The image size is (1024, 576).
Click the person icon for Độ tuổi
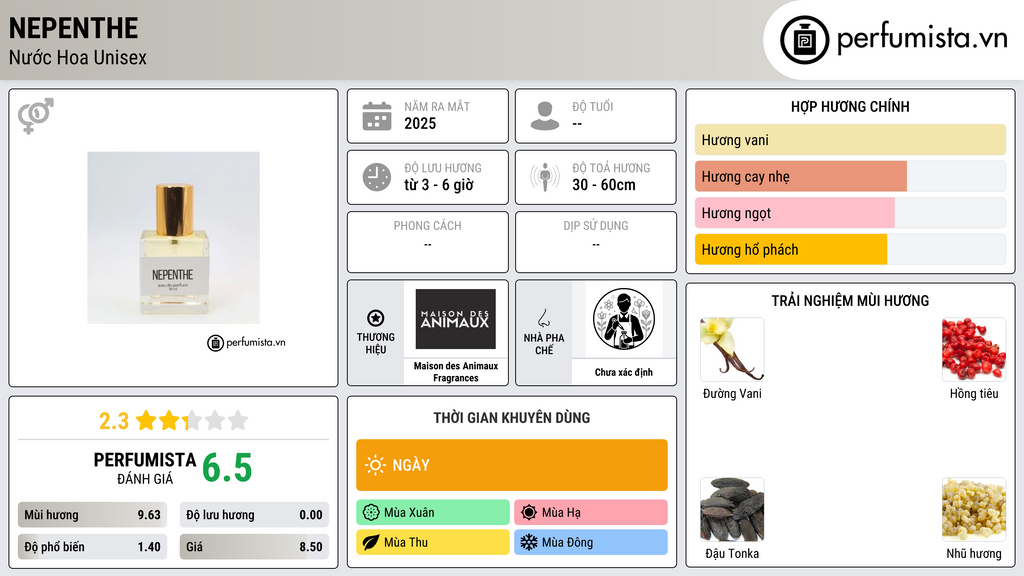tap(545, 116)
